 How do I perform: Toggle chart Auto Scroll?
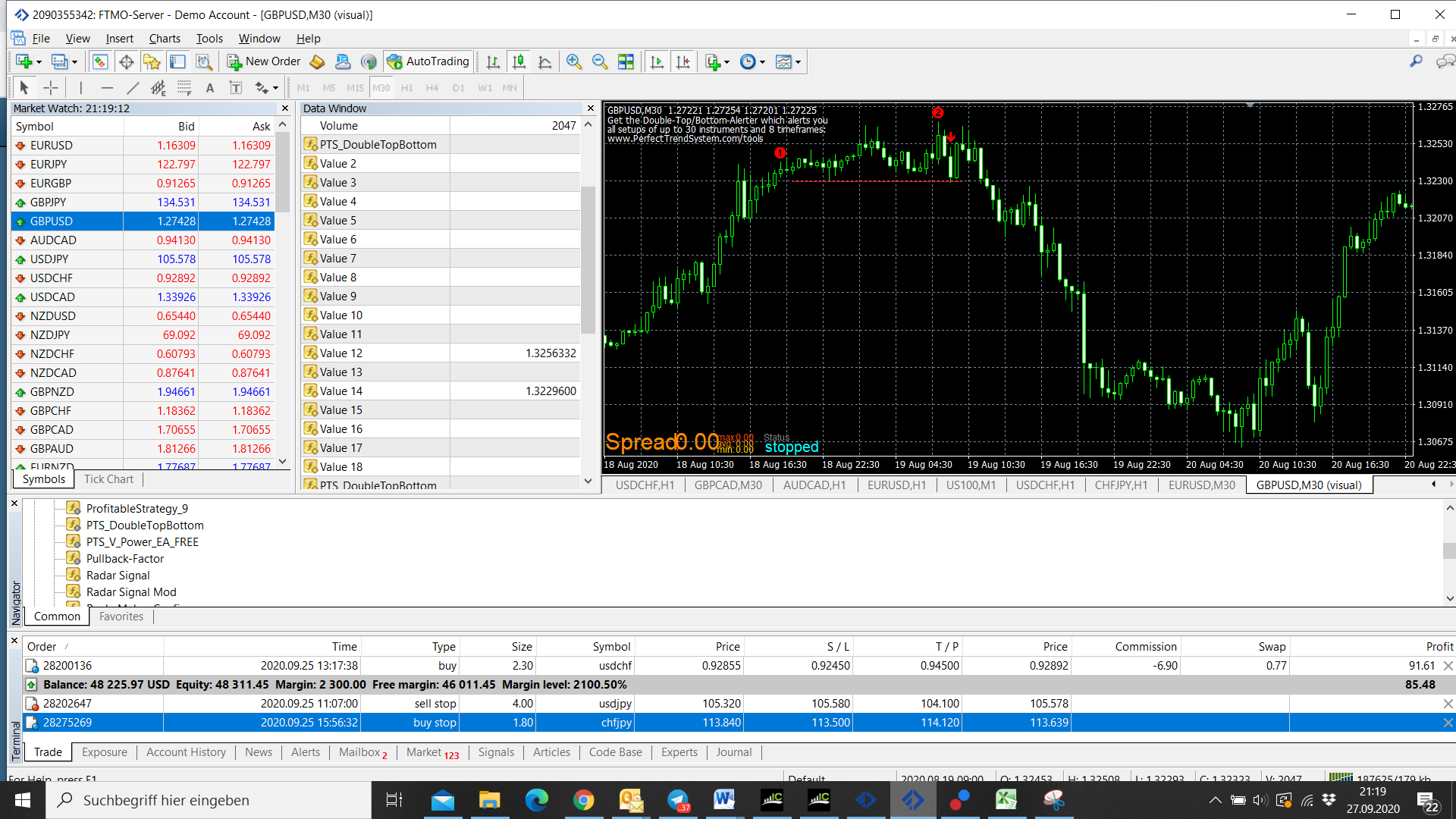point(657,62)
